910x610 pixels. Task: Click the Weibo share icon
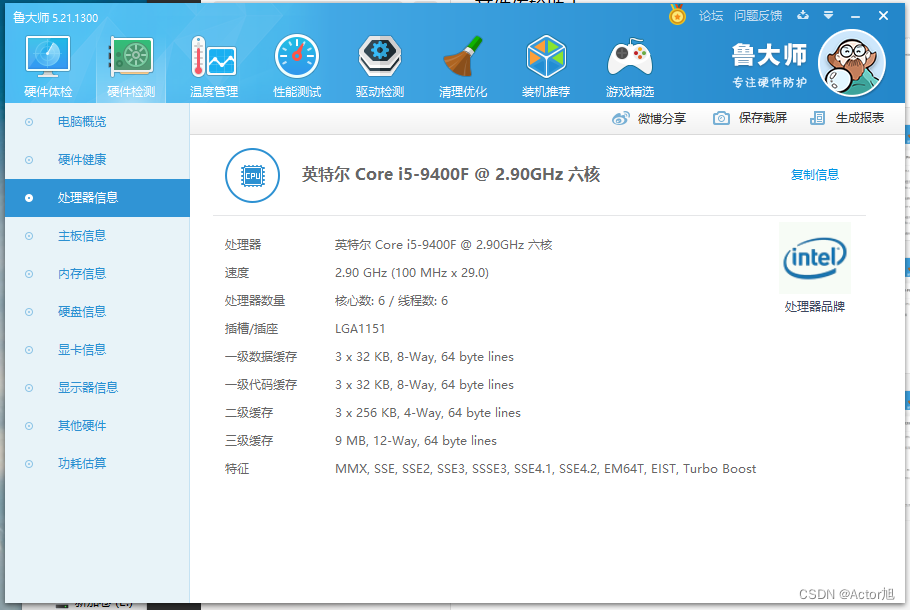620,118
